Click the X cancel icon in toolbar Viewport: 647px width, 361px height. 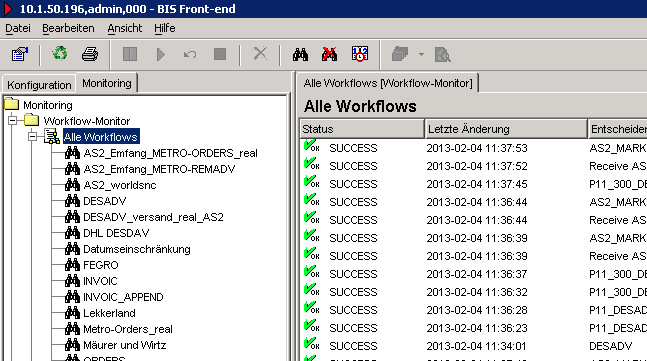click(x=260, y=54)
